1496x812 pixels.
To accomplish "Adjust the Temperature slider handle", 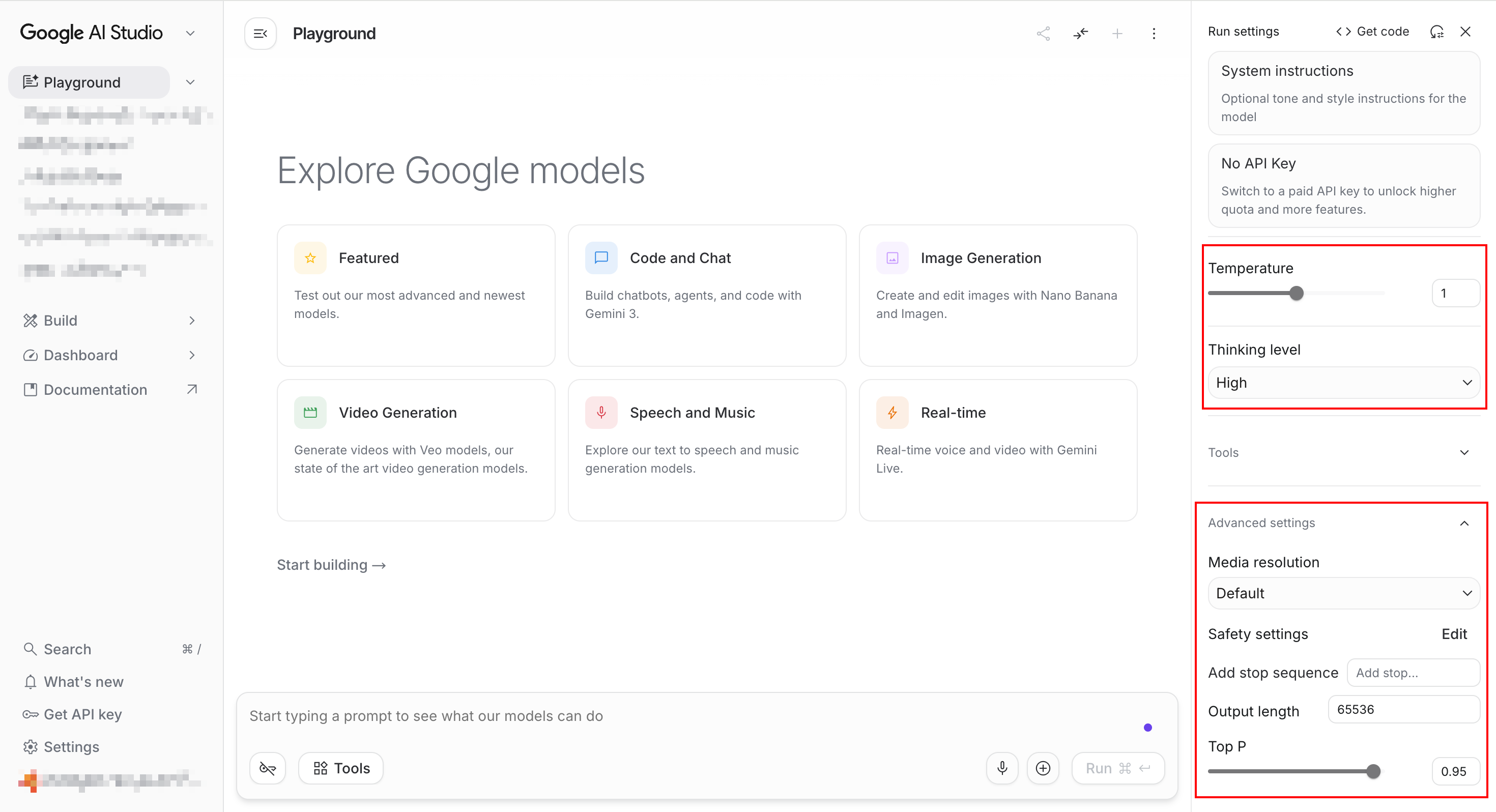I will click(1296, 294).
